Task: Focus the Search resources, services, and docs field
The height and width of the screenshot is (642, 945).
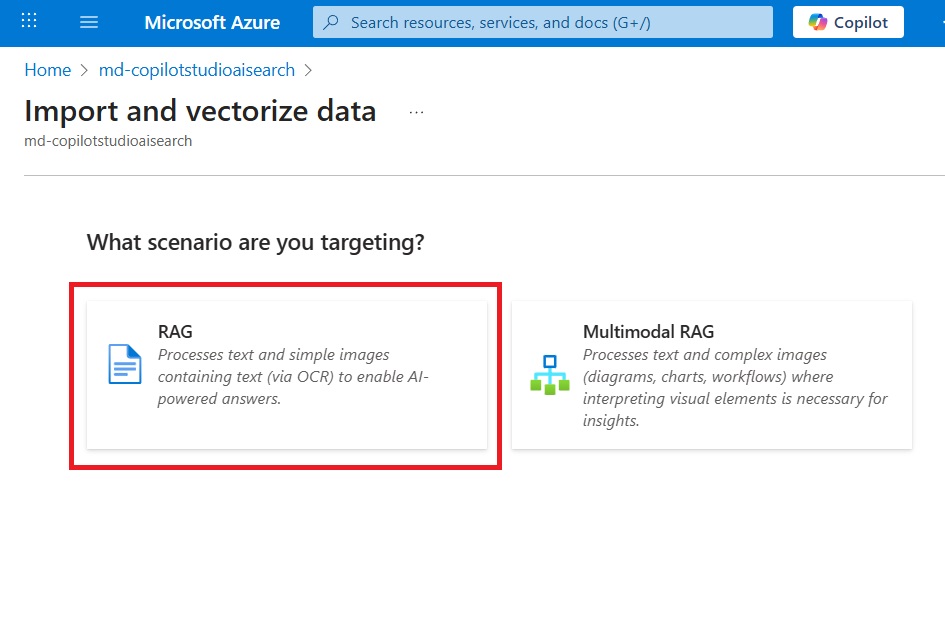Action: pos(542,22)
